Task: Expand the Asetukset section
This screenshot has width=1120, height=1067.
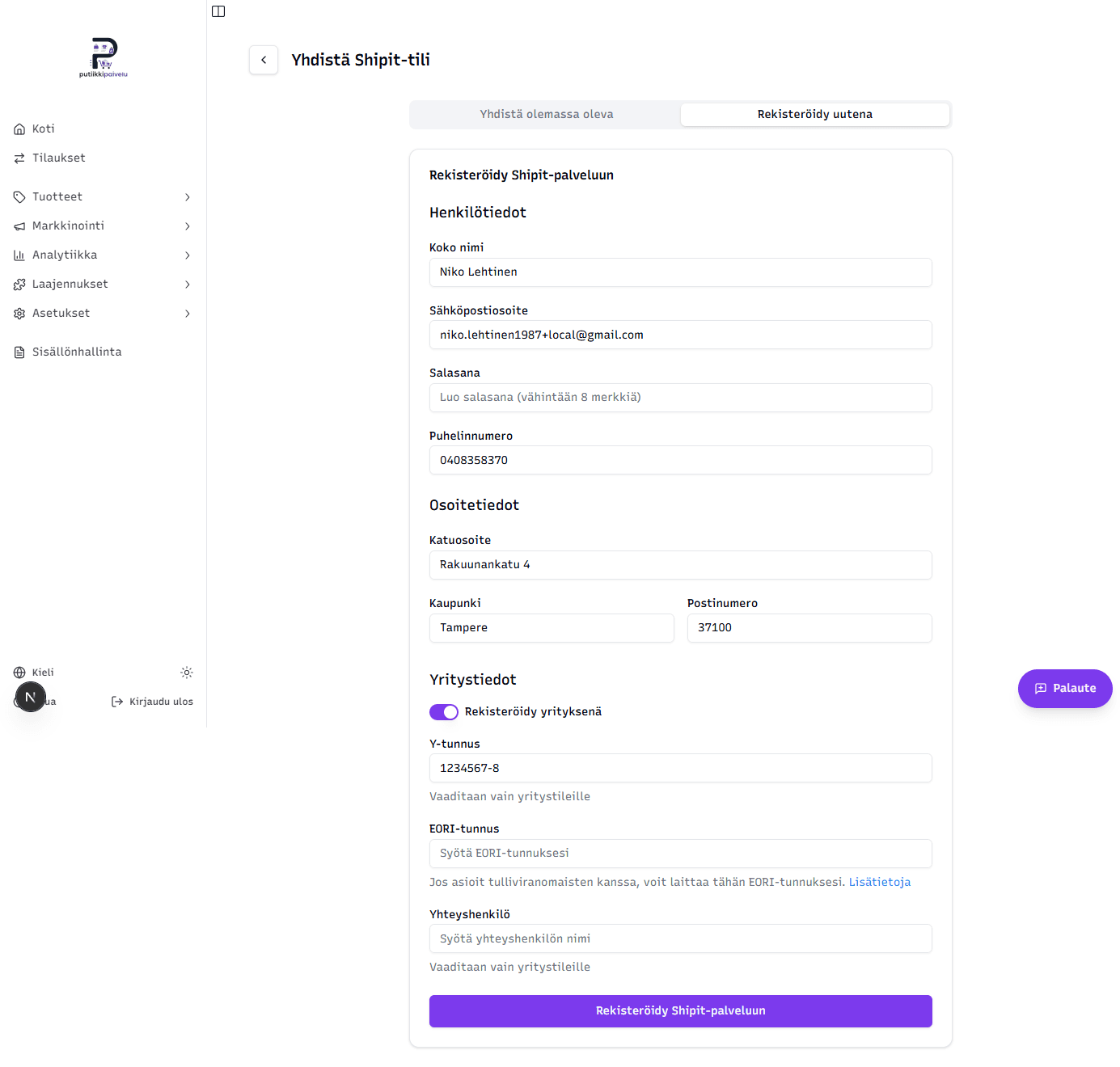Action: (x=104, y=314)
